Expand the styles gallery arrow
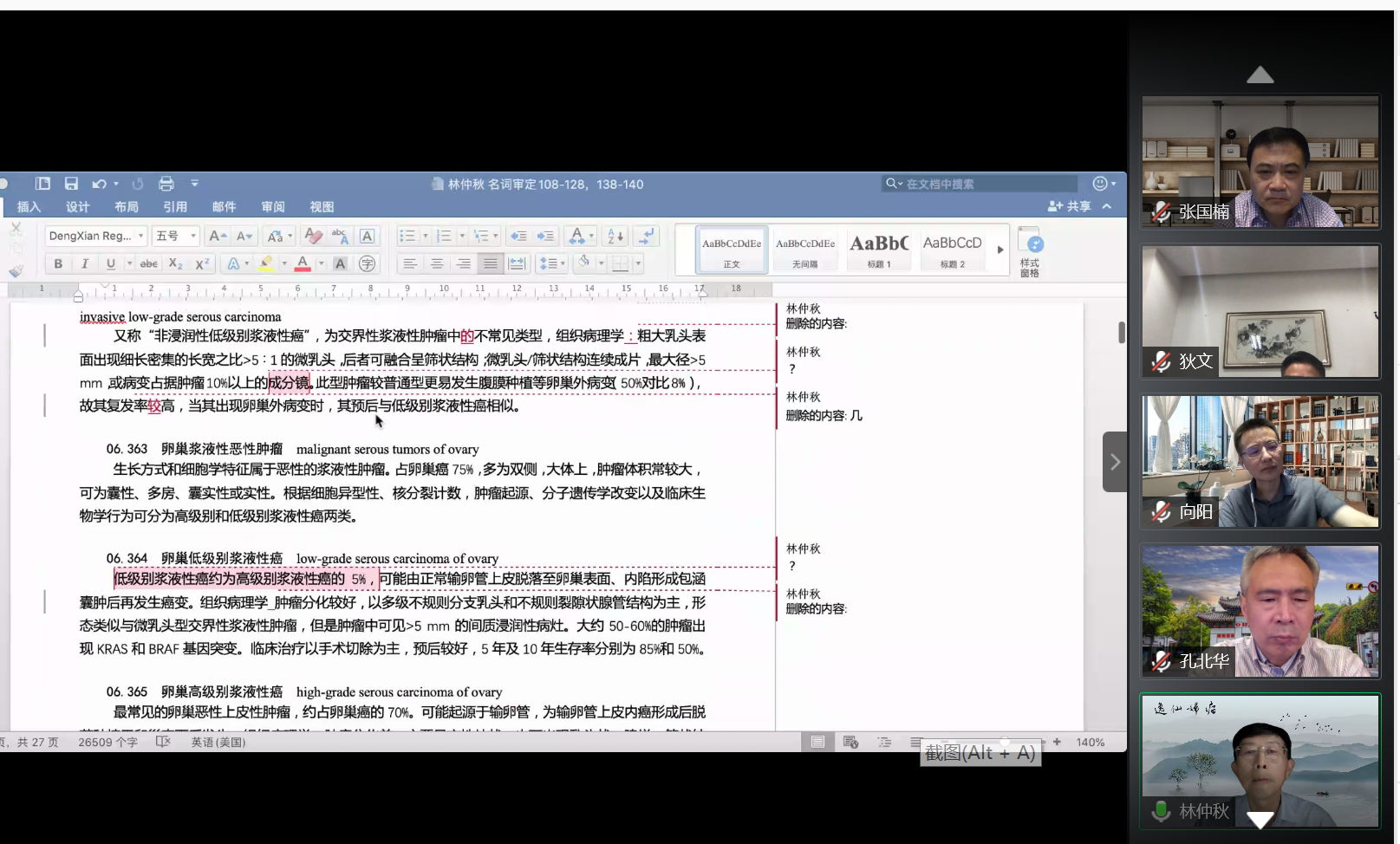The height and width of the screenshot is (844, 1400). [x=1000, y=250]
